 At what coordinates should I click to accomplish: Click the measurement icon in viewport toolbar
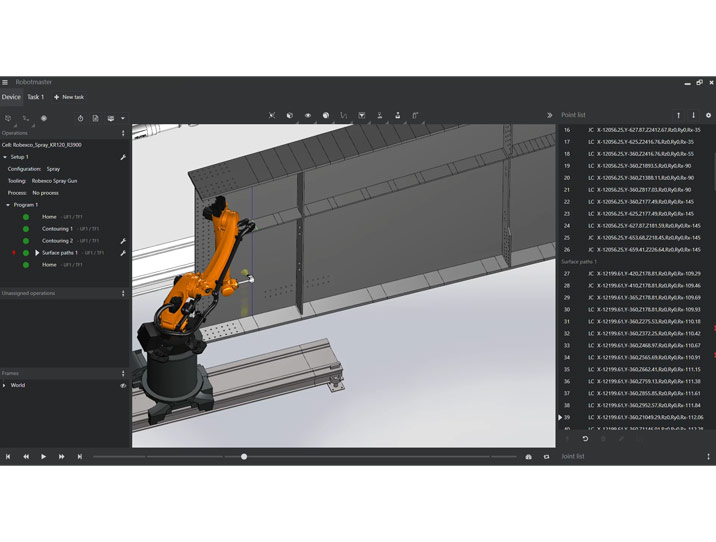(x=416, y=116)
